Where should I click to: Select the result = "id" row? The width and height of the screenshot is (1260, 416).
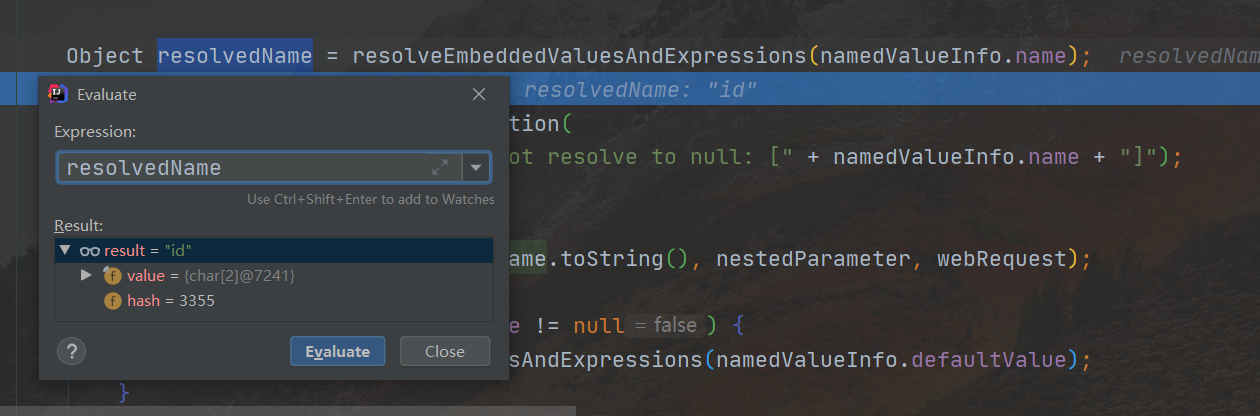tap(274, 250)
